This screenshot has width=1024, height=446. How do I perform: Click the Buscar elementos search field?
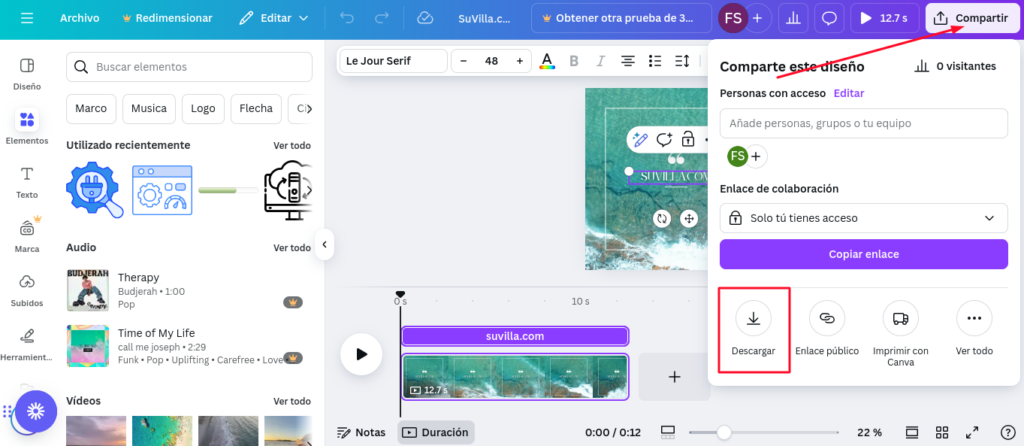click(189, 67)
